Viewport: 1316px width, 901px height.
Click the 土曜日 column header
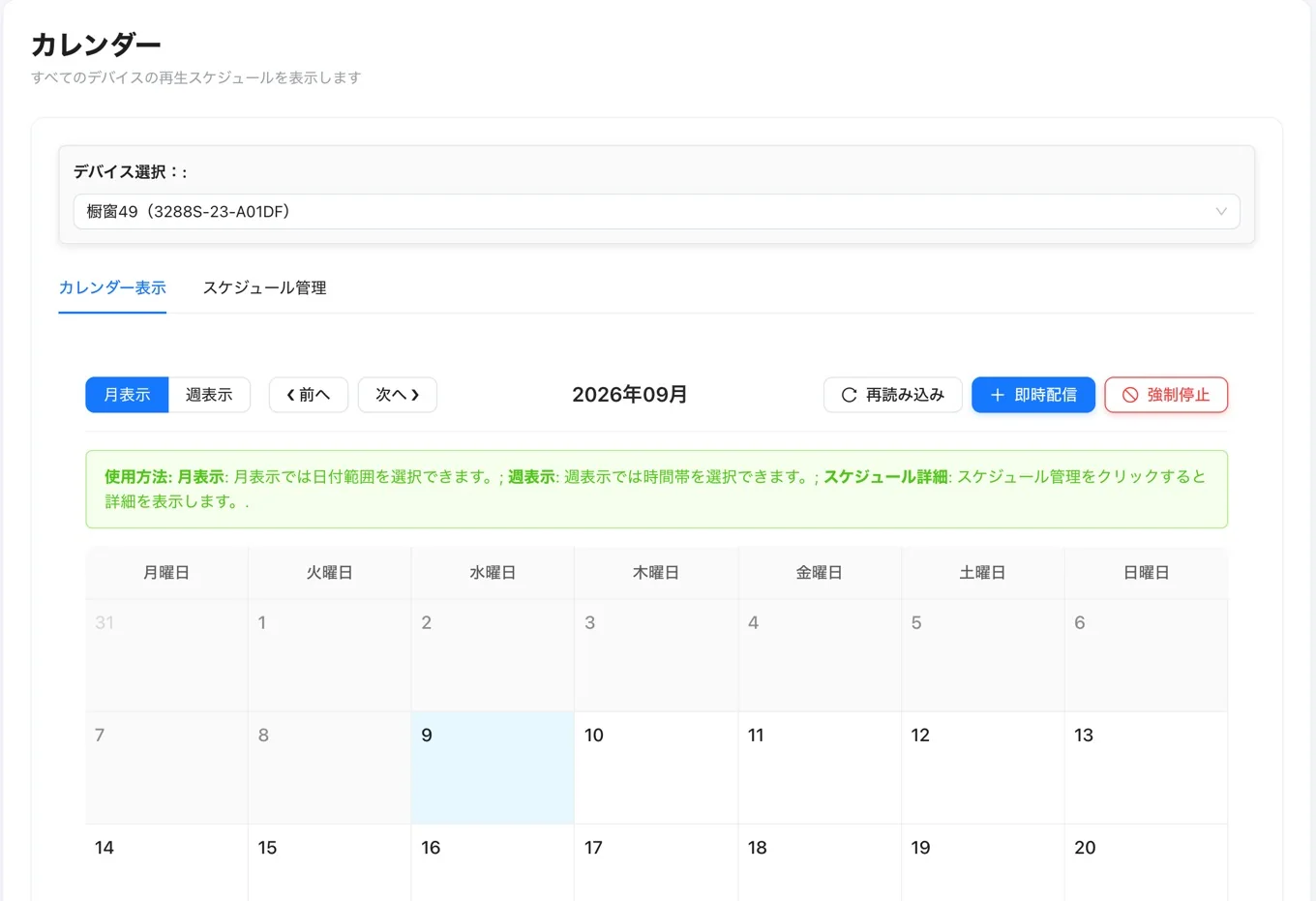tap(983, 573)
